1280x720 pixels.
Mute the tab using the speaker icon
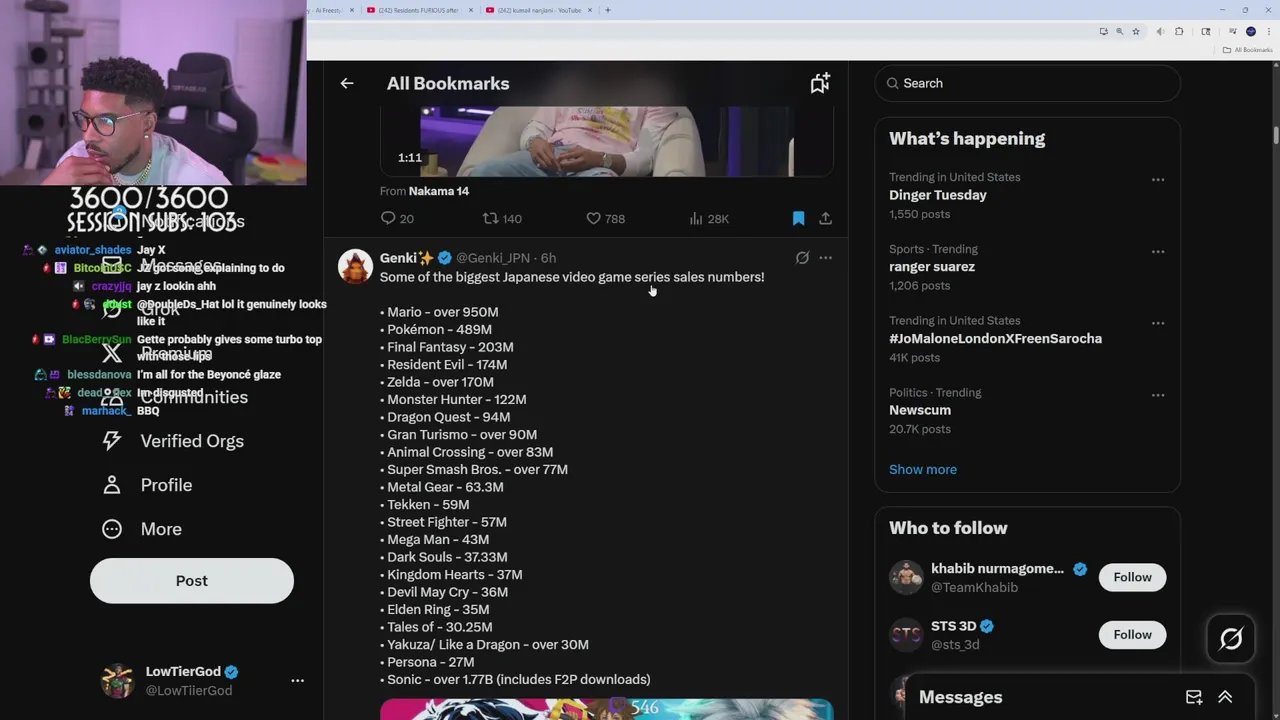[1161, 31]
